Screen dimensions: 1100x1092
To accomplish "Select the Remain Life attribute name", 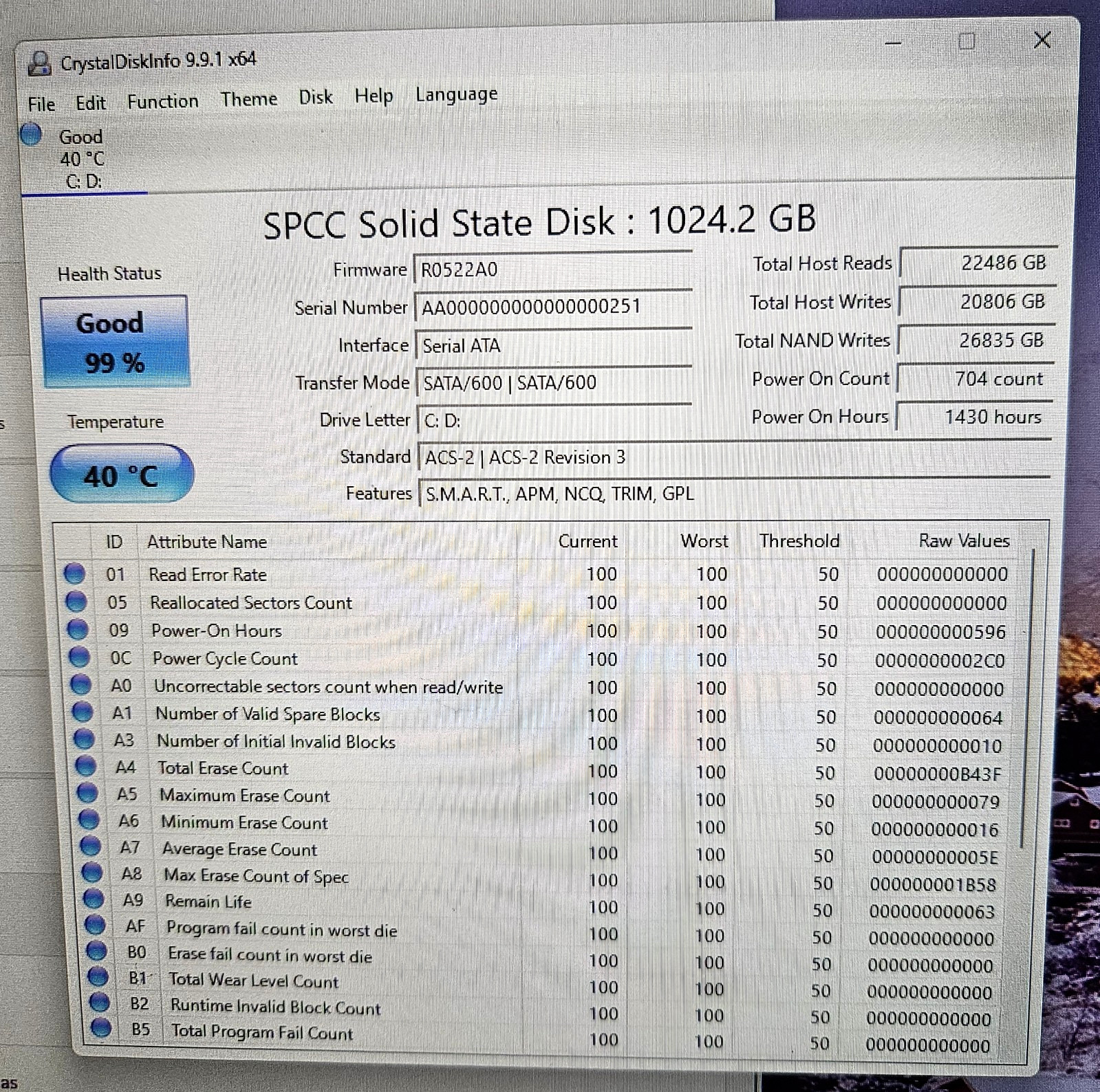I will pyautogui.click(x=208, y=901).
